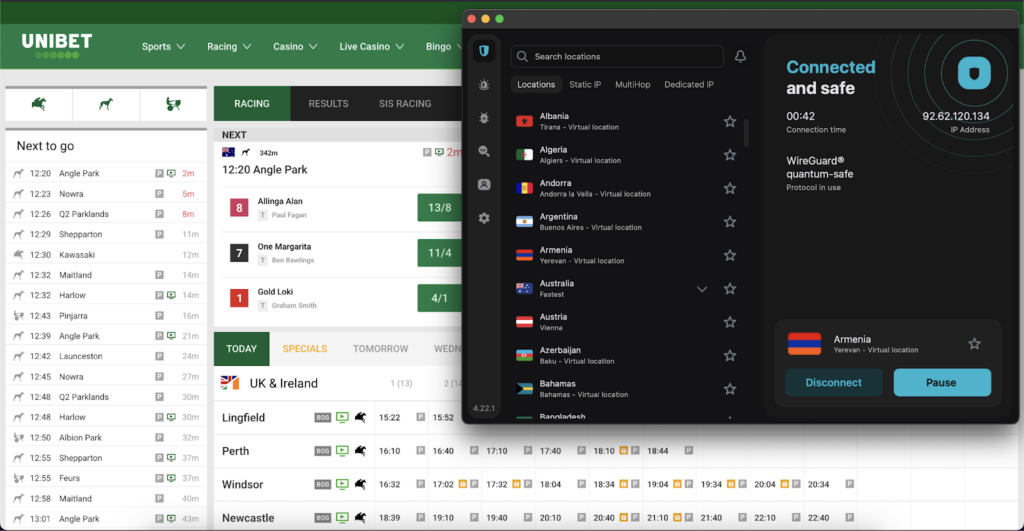Viewport: 1024px width, 531px height.
Task: Click the BOG badge on Perth row
Action: [323, 451]
